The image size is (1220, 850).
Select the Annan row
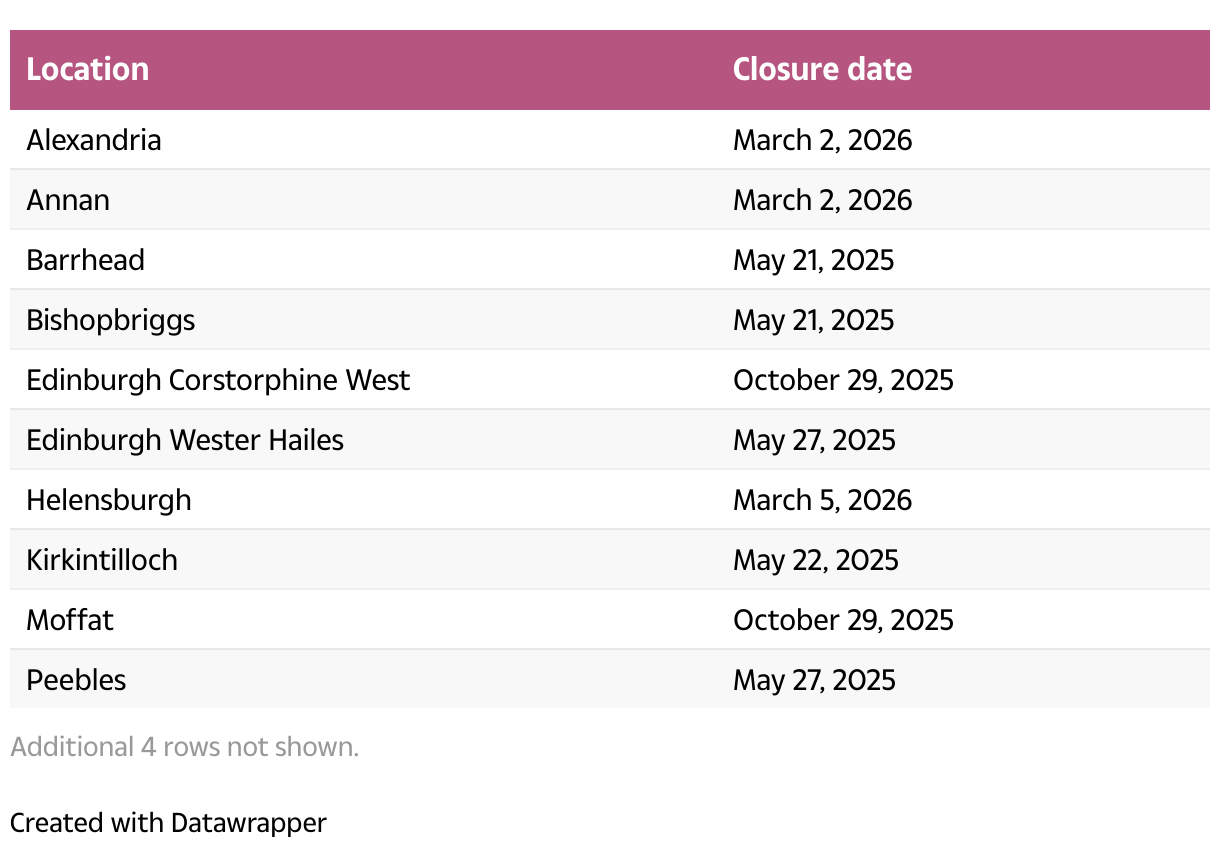click(x=610, y=199)
